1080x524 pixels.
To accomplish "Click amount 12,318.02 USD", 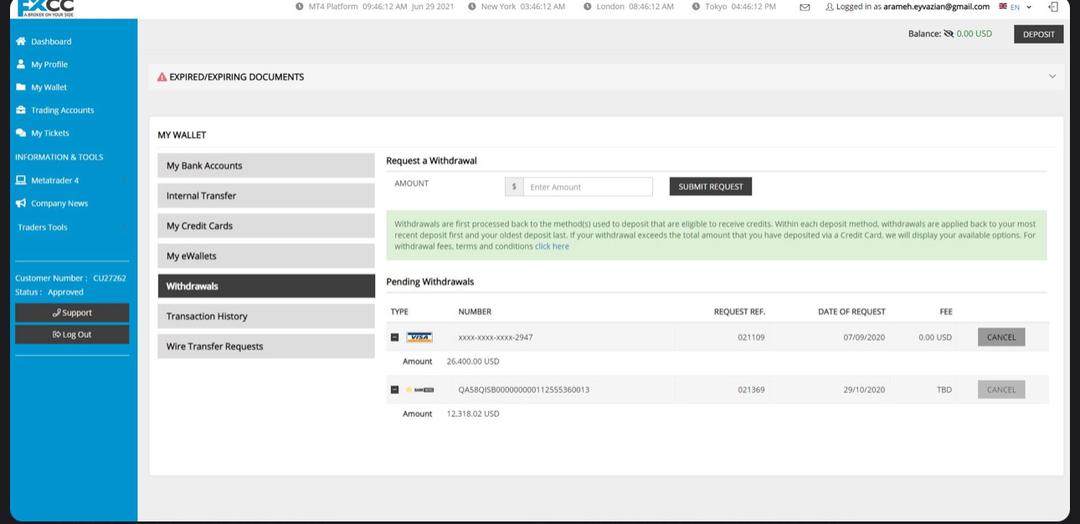I will coord(473,414).
